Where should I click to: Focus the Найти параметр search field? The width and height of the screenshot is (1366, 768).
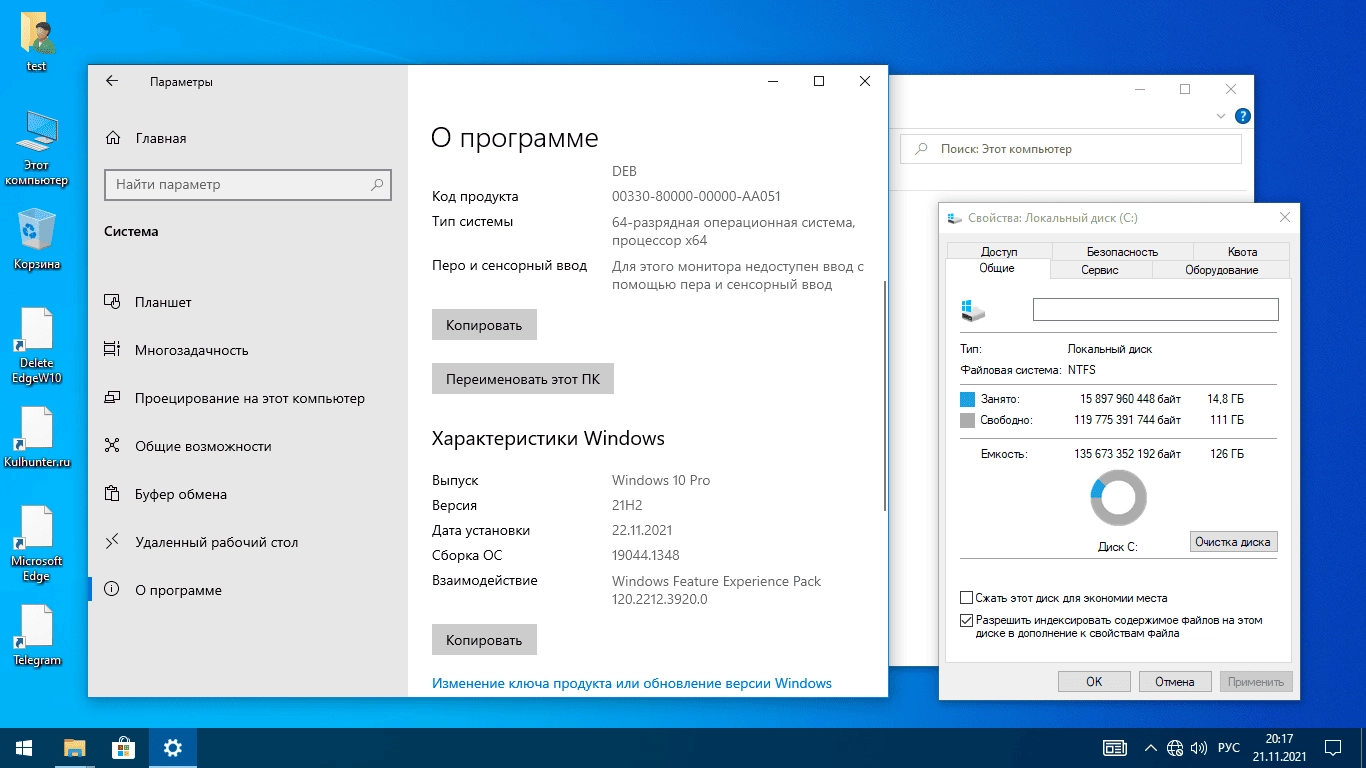[248, 185]
